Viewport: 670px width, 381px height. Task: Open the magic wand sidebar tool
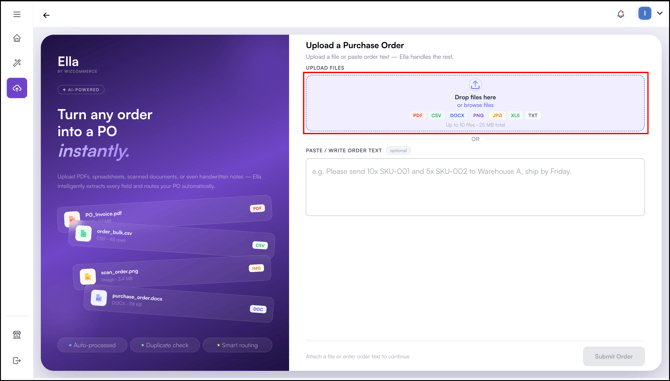tap(17, 63)
